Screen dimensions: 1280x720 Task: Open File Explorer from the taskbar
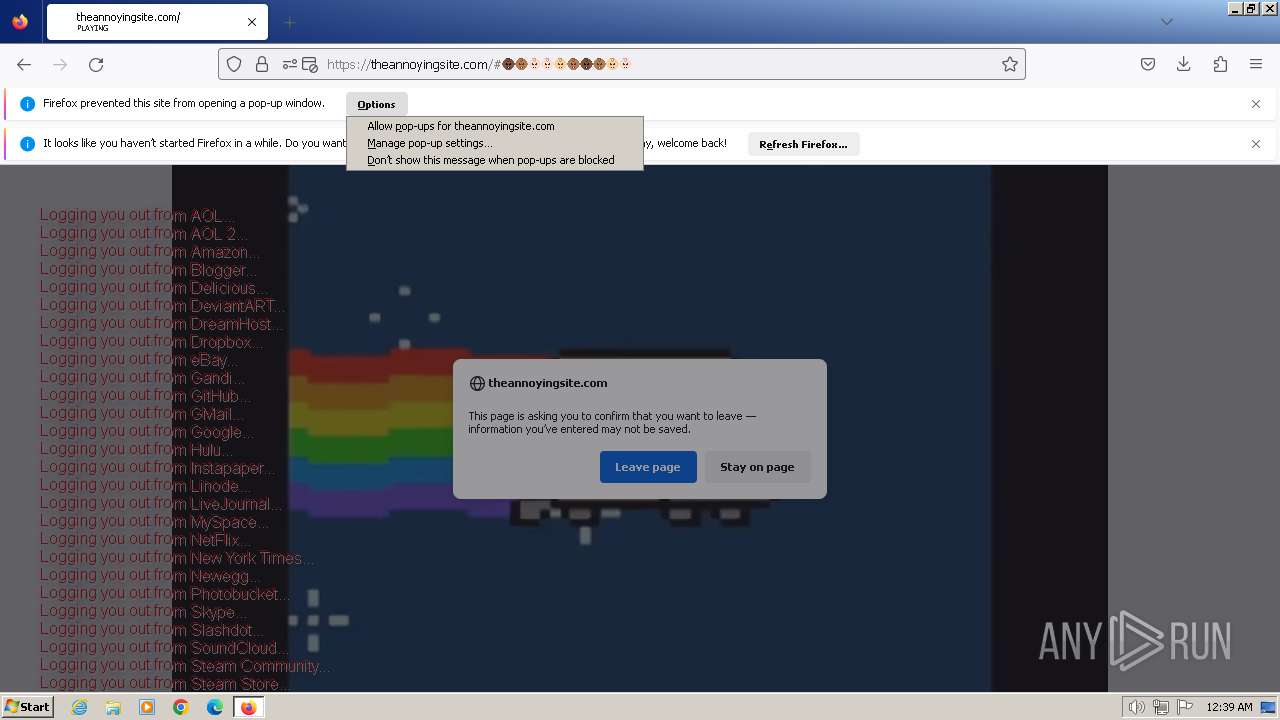point(113,707)
